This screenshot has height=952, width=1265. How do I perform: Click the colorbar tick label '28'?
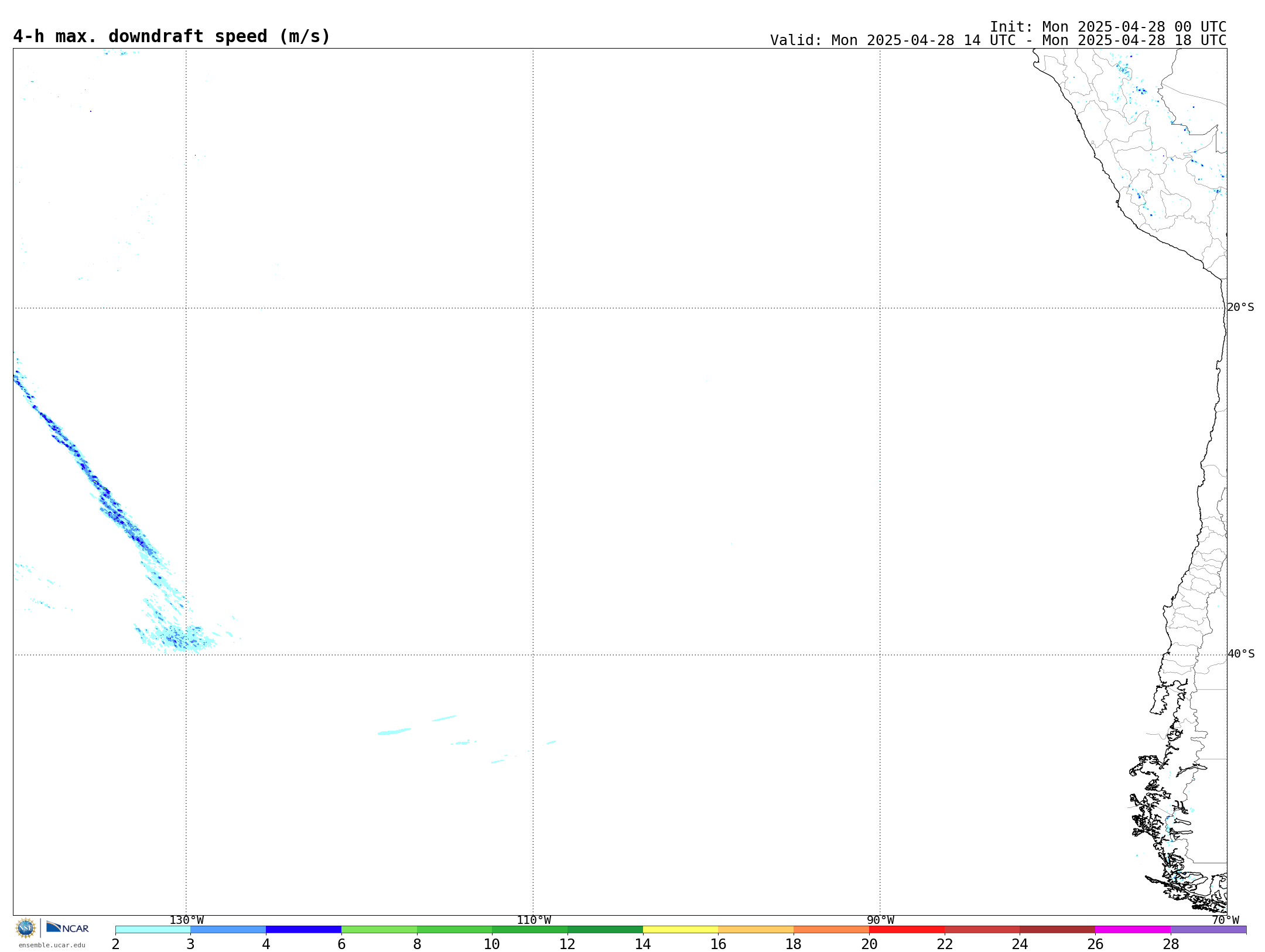pos(1171,944)
